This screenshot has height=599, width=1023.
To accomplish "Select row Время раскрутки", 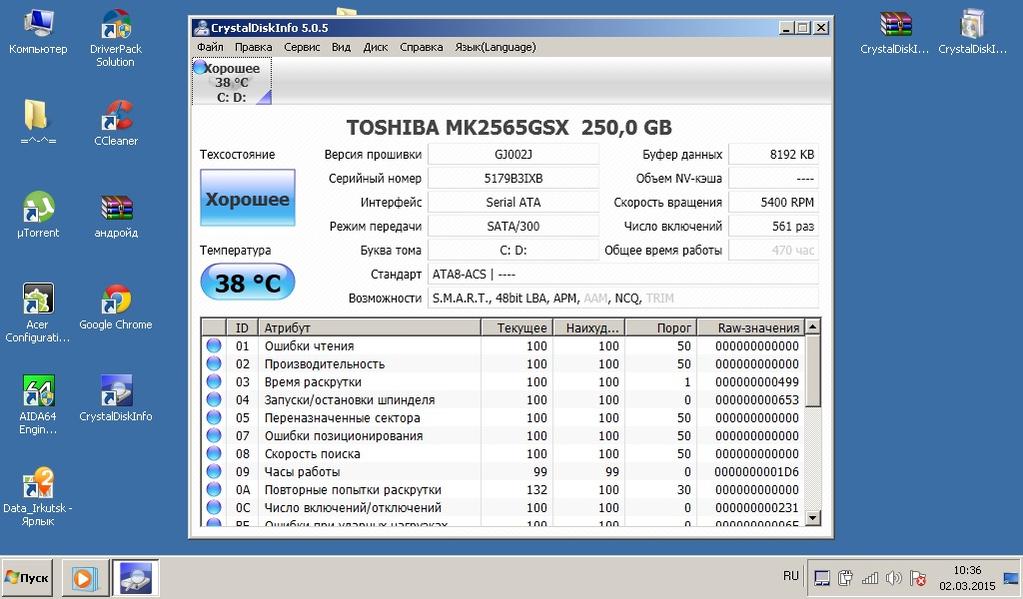I will pyautogui.click(x=504, y=382).
